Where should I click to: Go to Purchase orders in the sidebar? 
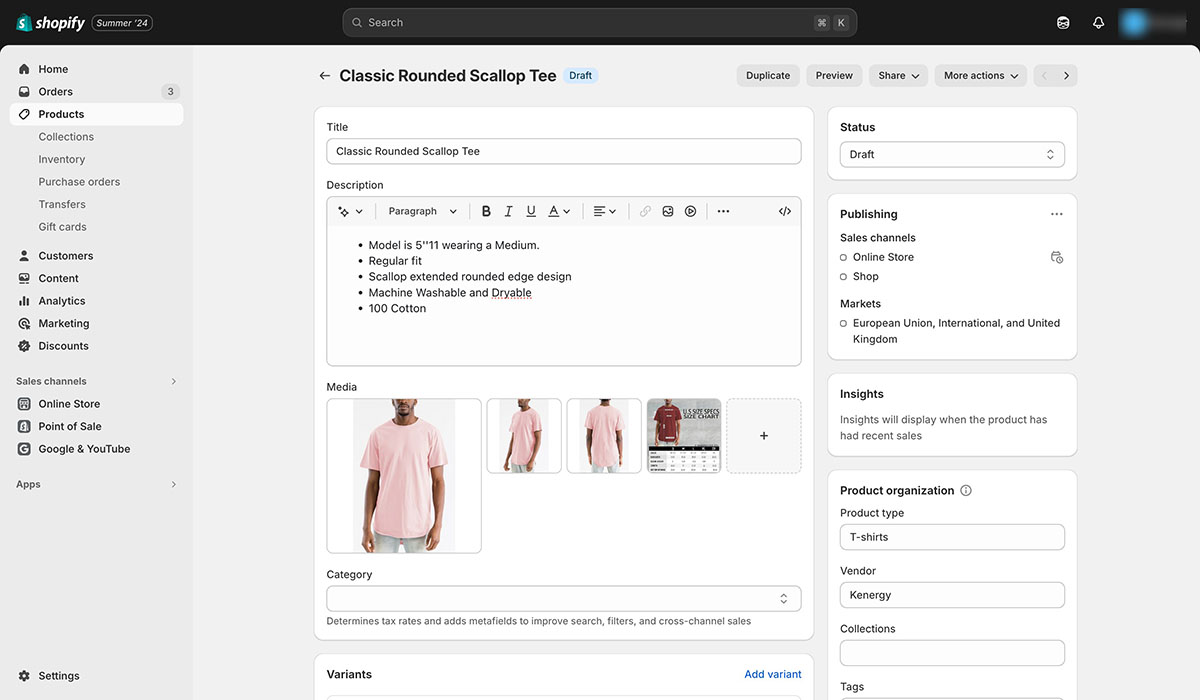[x=78, y=181]
